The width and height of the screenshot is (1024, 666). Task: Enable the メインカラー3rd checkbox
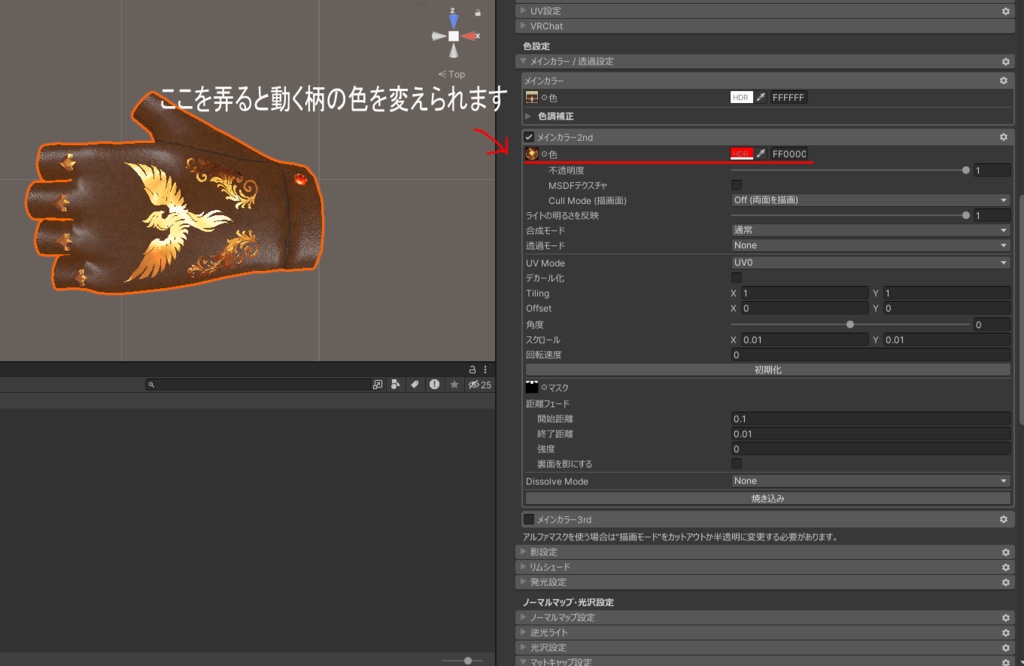tap(529, 519)
